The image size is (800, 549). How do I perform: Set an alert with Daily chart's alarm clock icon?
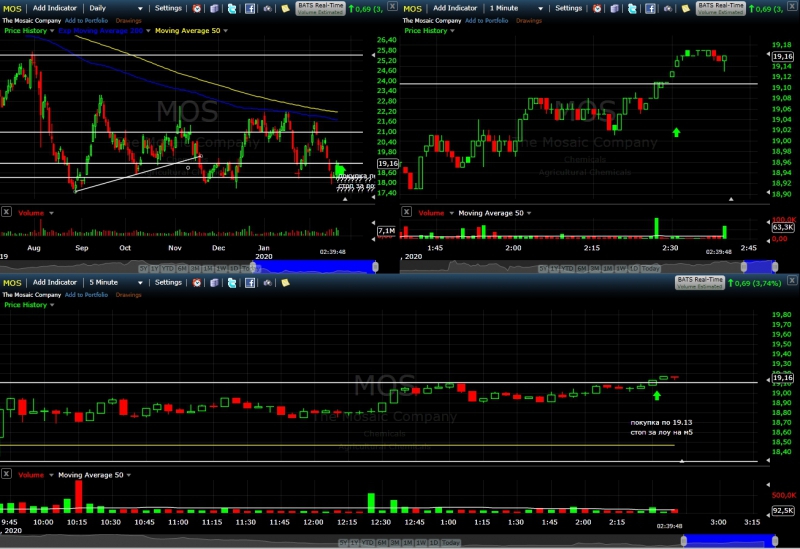point(197,9)
